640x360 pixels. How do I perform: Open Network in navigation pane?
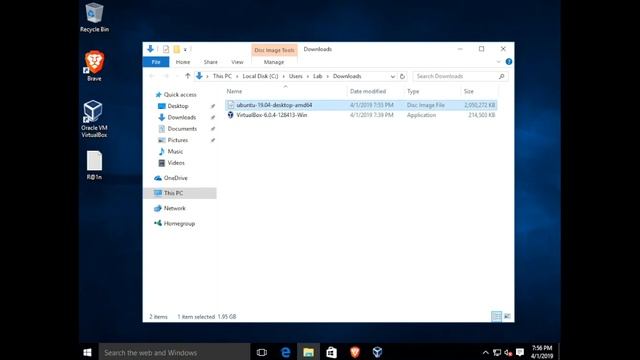[175, 208]
